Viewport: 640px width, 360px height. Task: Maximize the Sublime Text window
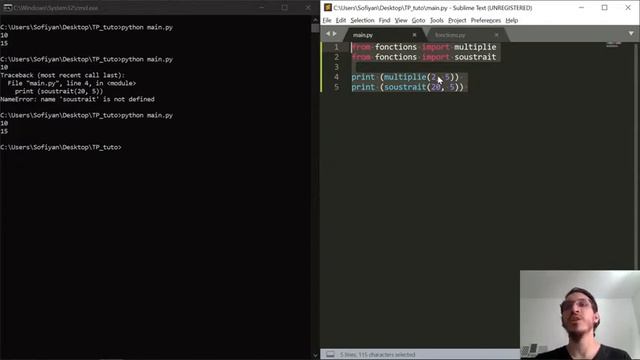tap(604, 8)
